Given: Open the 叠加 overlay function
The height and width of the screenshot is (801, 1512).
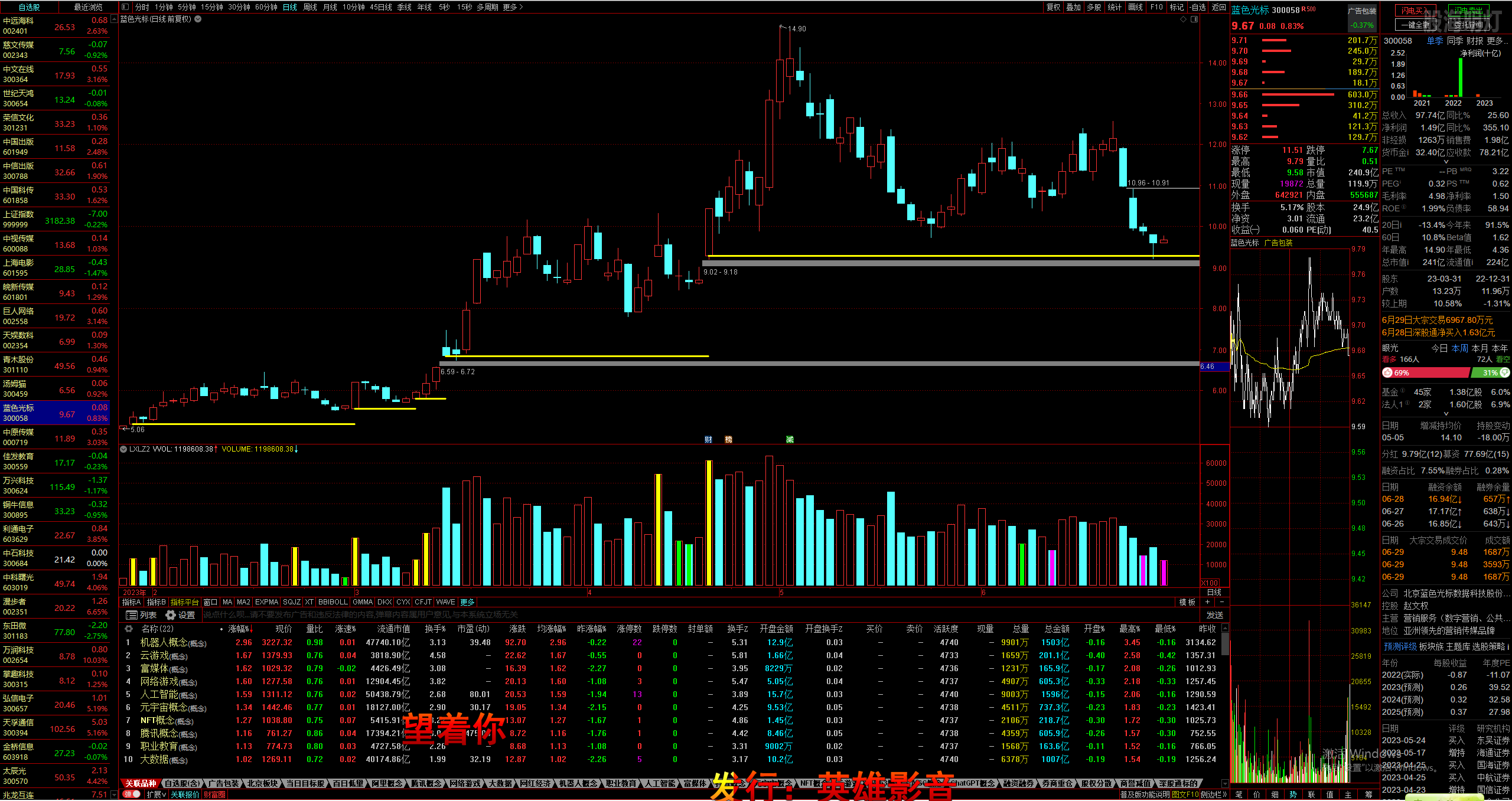Looking at the screenshot, I should [1074, 7].
